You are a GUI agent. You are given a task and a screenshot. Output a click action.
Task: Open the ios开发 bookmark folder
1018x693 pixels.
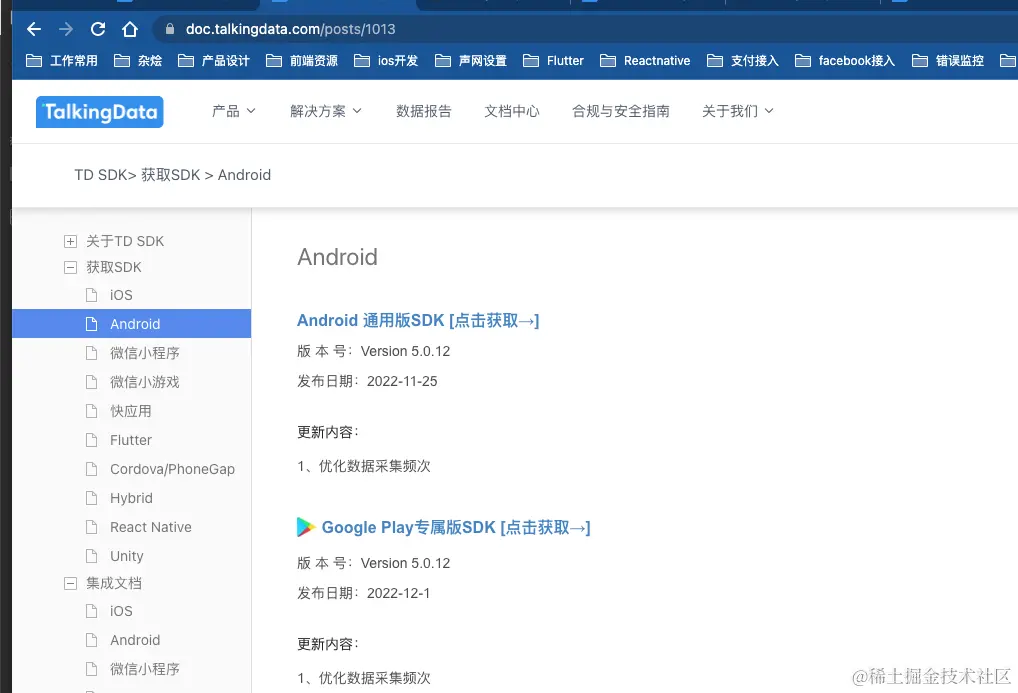[386, 60]
